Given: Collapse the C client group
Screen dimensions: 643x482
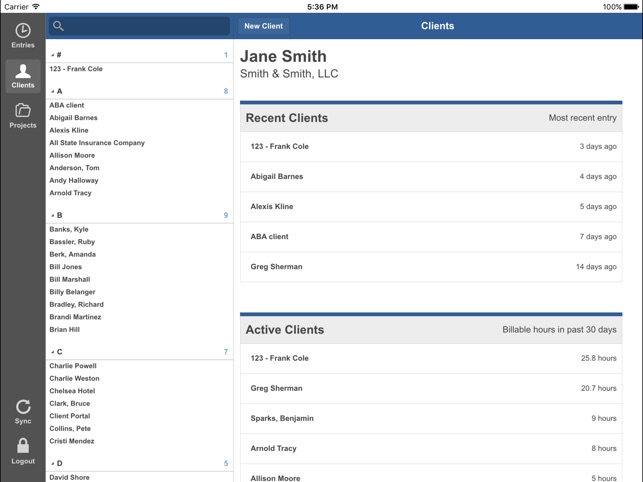Looking at the screenshot, I should point(53,352).
